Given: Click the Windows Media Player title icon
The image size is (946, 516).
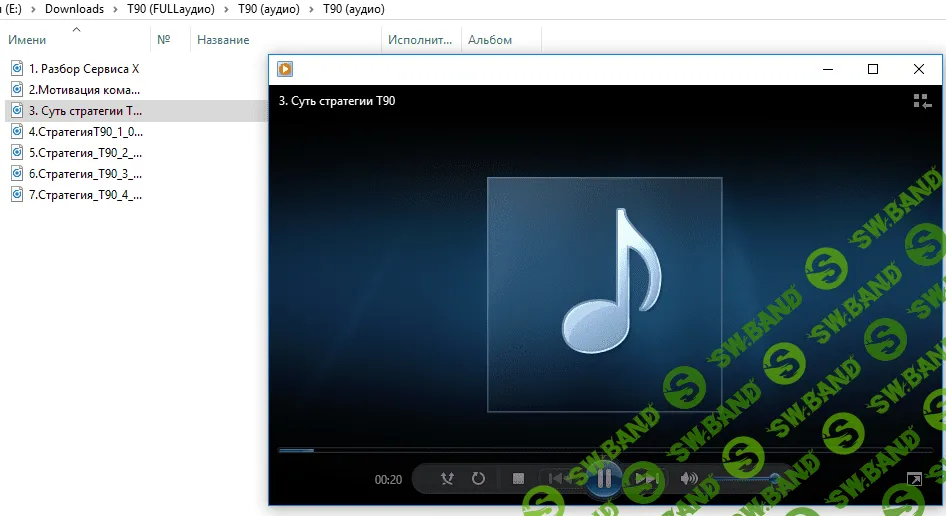Looking at the screenshot, I should [x=285, y=69].
